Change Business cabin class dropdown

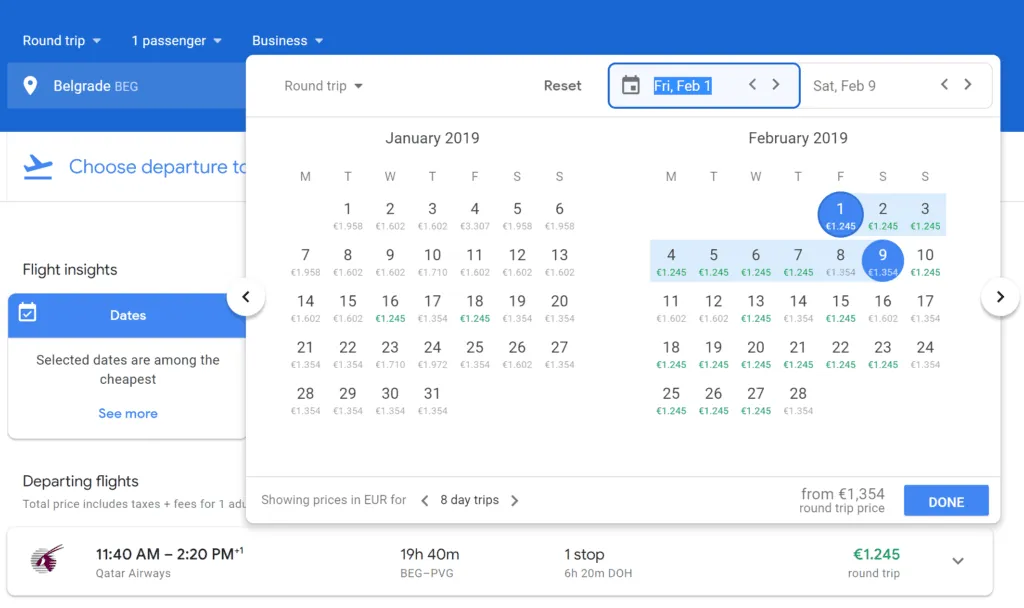(288, 41)
